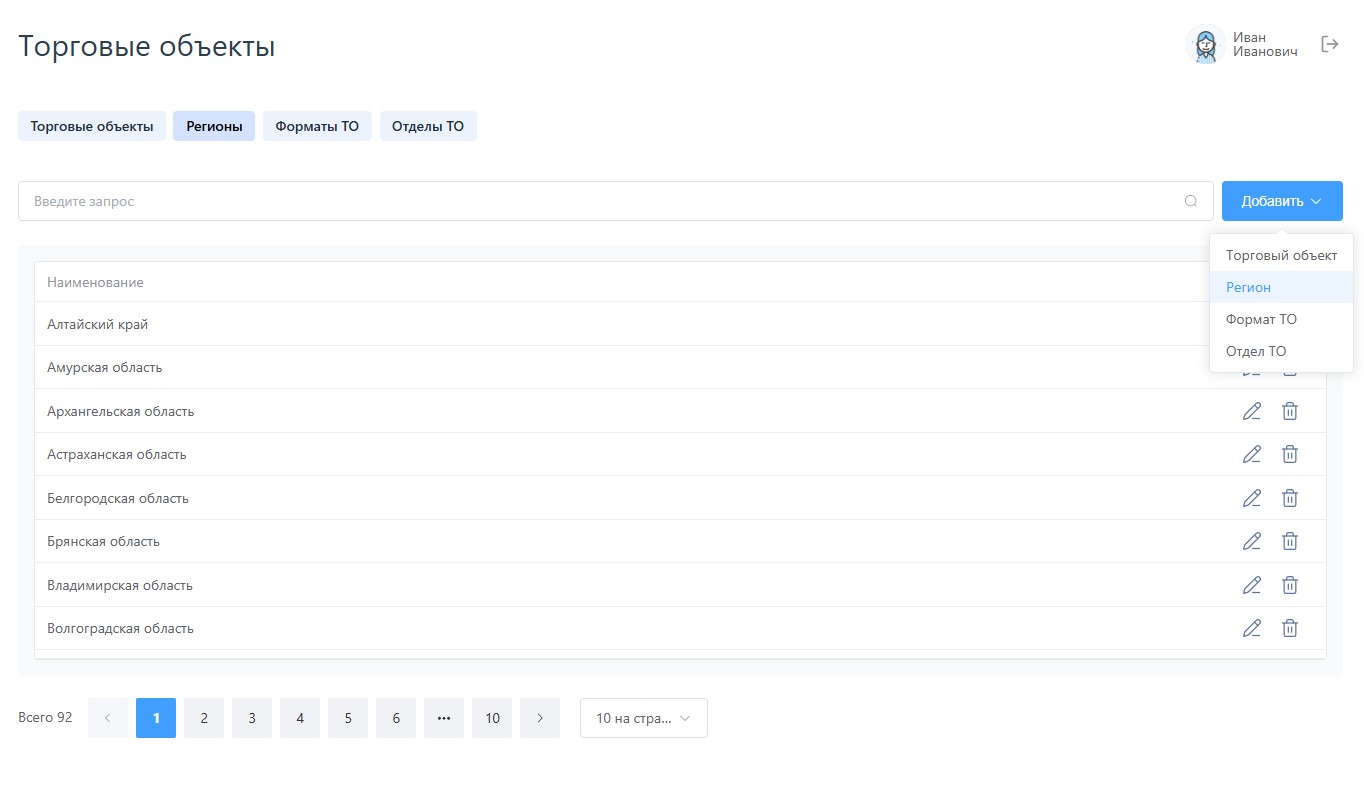Open the Добавить dropdown button
Viewport: 1364px width, 786px height.
point(1281,201)
